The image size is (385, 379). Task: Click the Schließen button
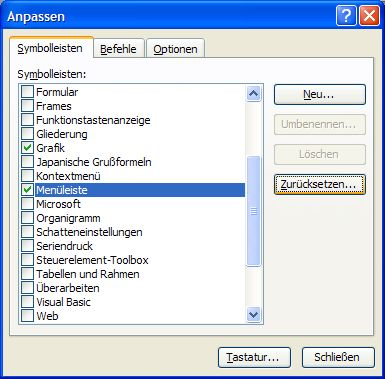tap(338, 357)
